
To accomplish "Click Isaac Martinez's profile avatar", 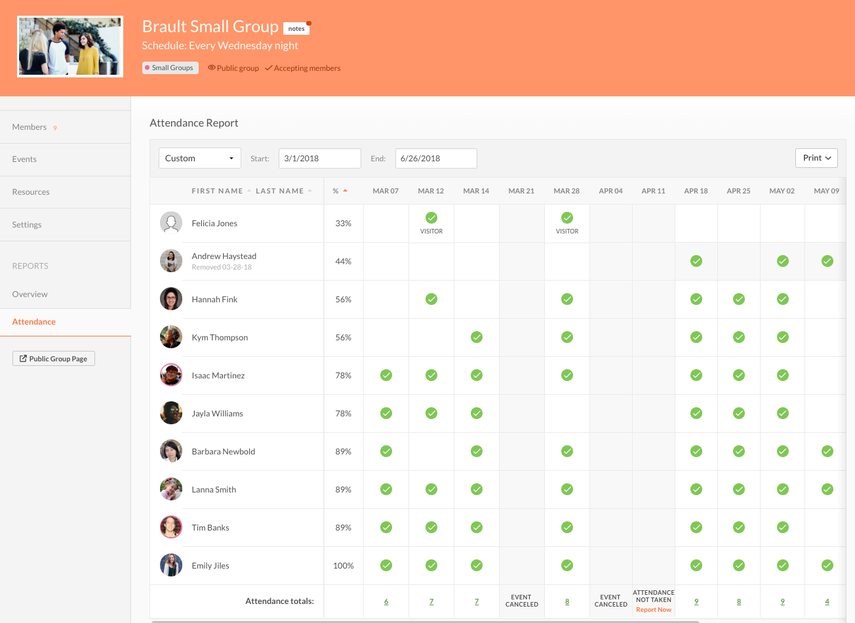I will coord(171,375).
